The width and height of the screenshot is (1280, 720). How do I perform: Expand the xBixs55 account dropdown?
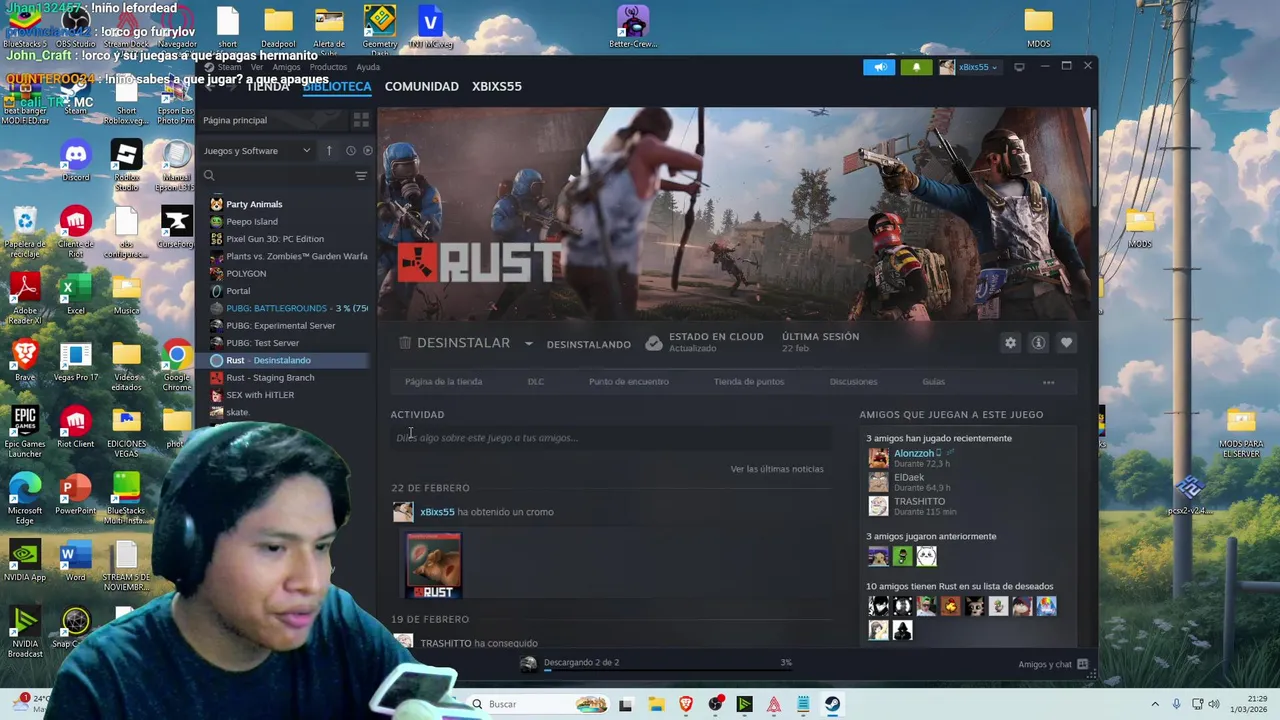point(969,67)
